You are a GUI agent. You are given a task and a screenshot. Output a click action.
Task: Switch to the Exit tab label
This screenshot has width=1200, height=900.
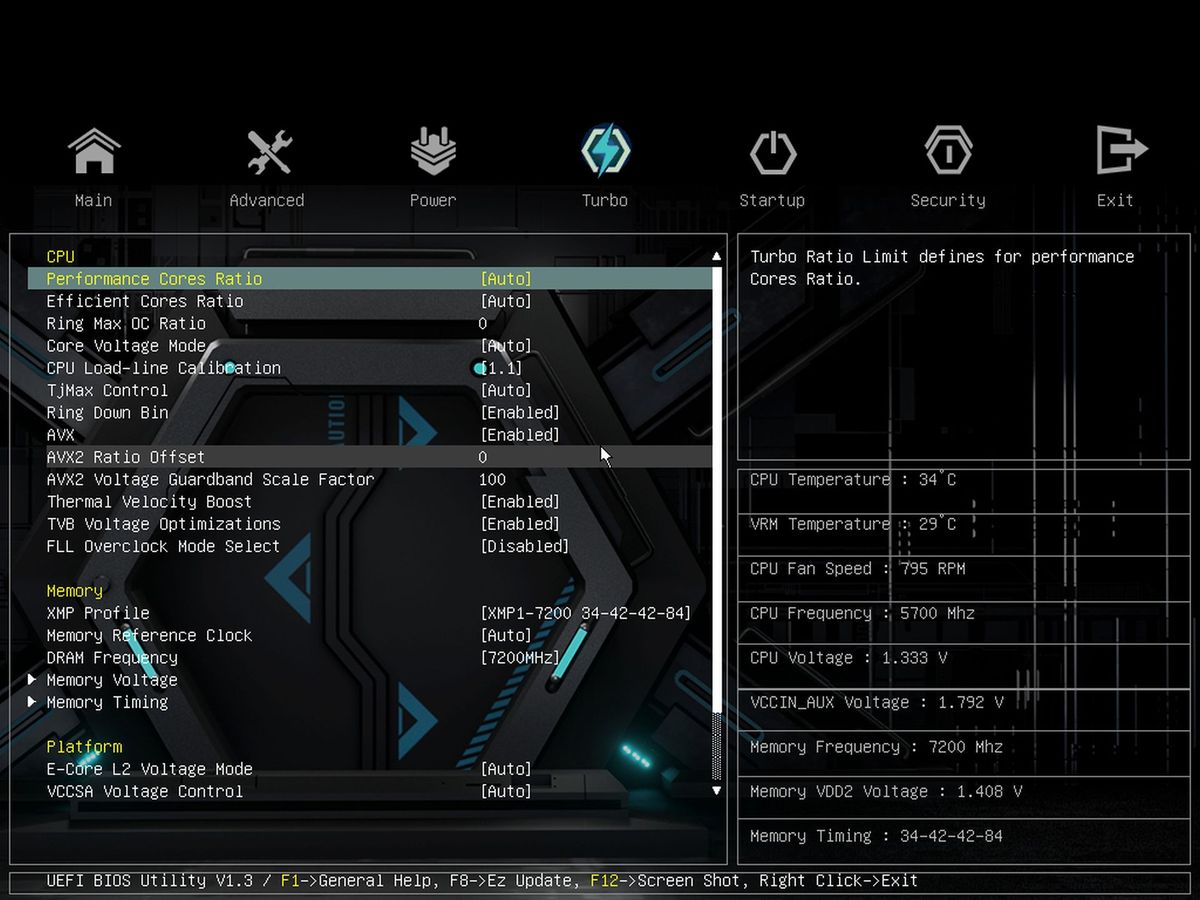(1115, 200)
